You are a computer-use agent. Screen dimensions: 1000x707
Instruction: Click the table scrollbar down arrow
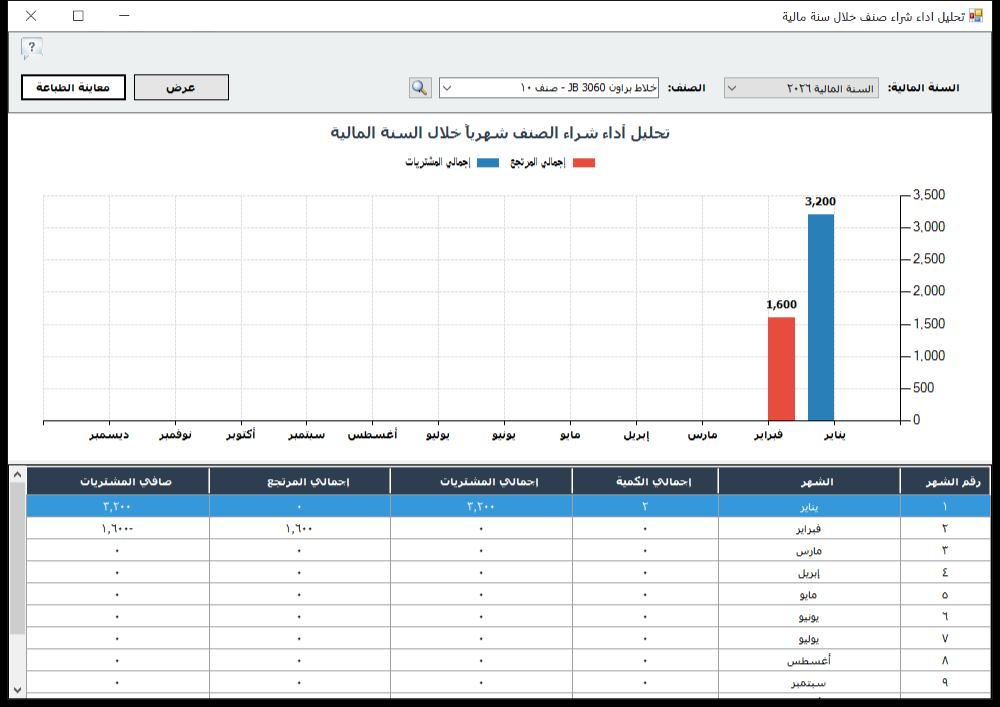point(17,690)
